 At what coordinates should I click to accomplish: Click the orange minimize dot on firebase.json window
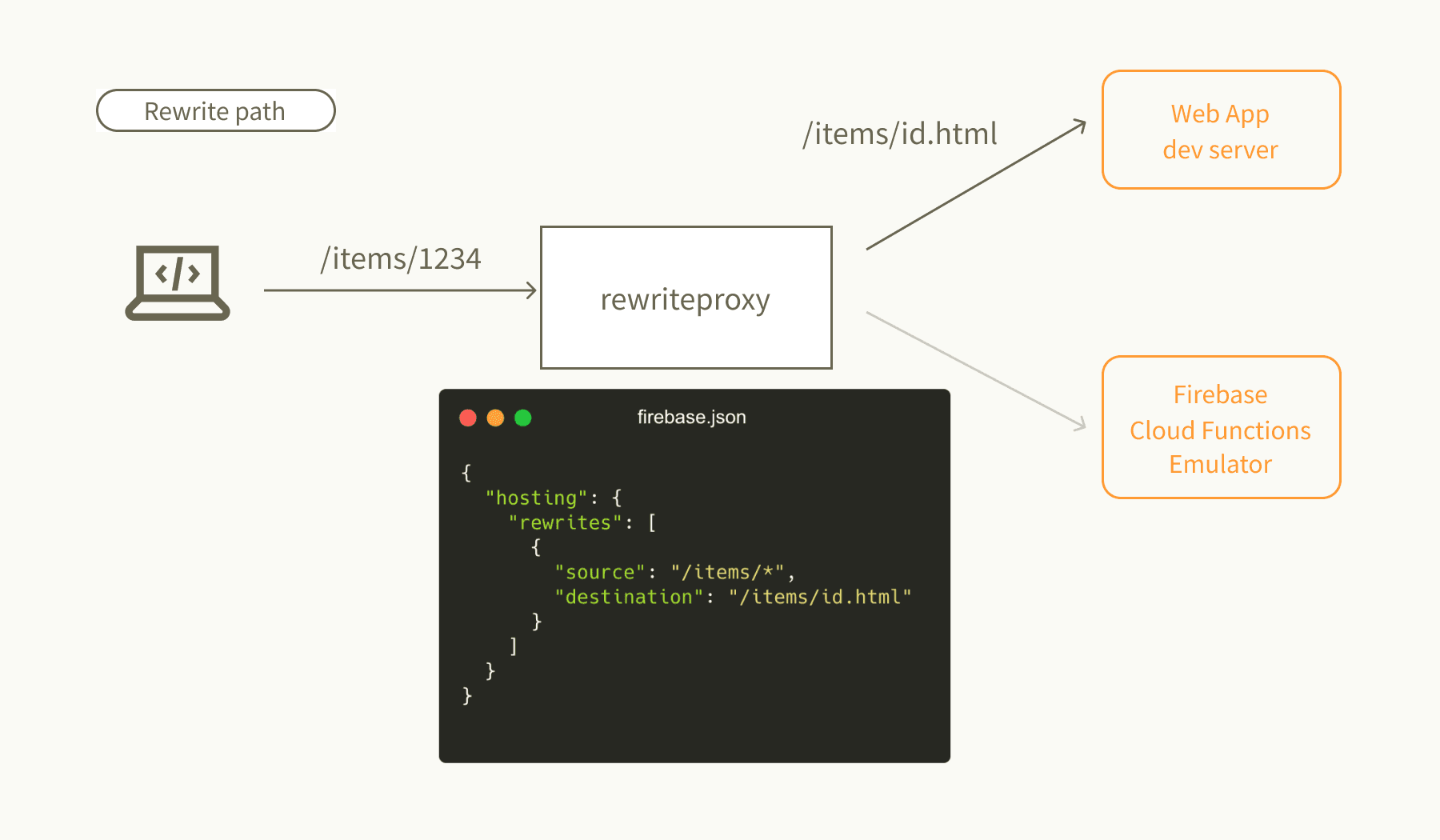[495, 418]
